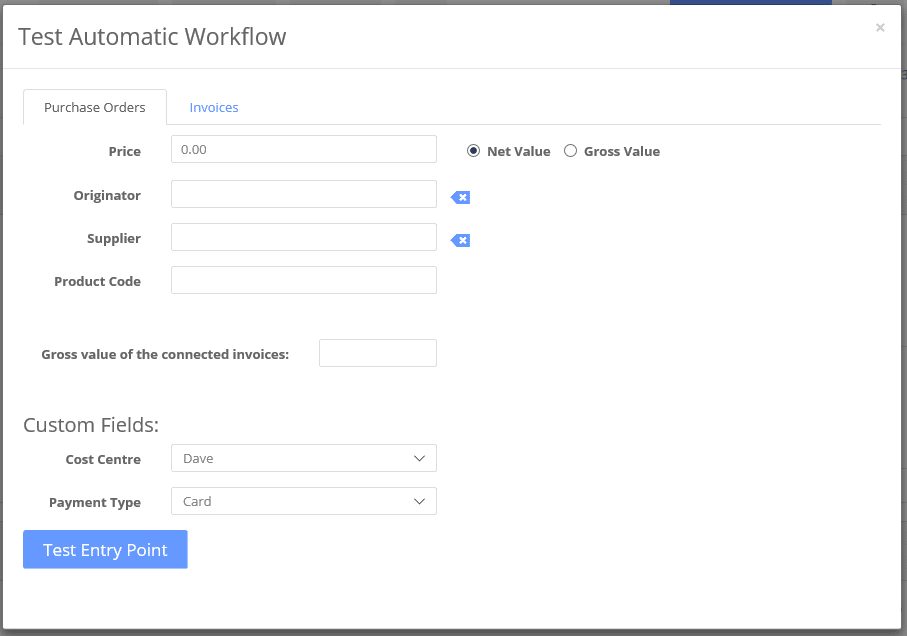This screenshot has width=907, height=636.
Task: Click the Test Entry Point button
Action: pyautogui.click(x=105, y=549)
